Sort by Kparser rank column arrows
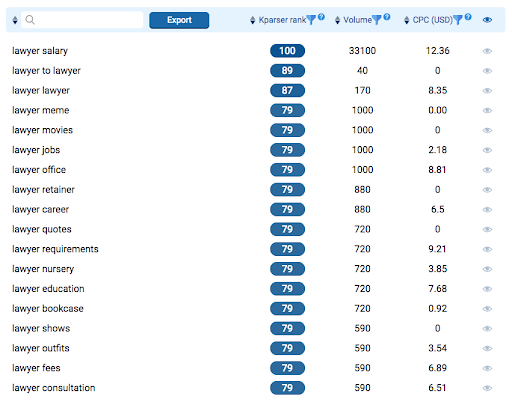This screenshot has width=512, height=396. click(252, 20)
